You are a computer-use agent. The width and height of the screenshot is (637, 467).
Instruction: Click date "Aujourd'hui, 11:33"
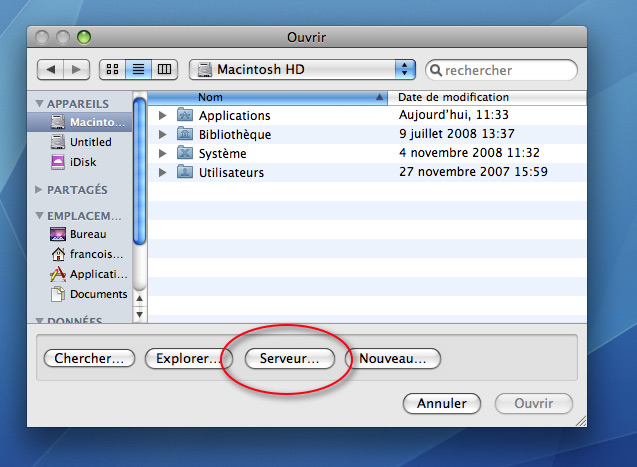click(x=453, y=115)
